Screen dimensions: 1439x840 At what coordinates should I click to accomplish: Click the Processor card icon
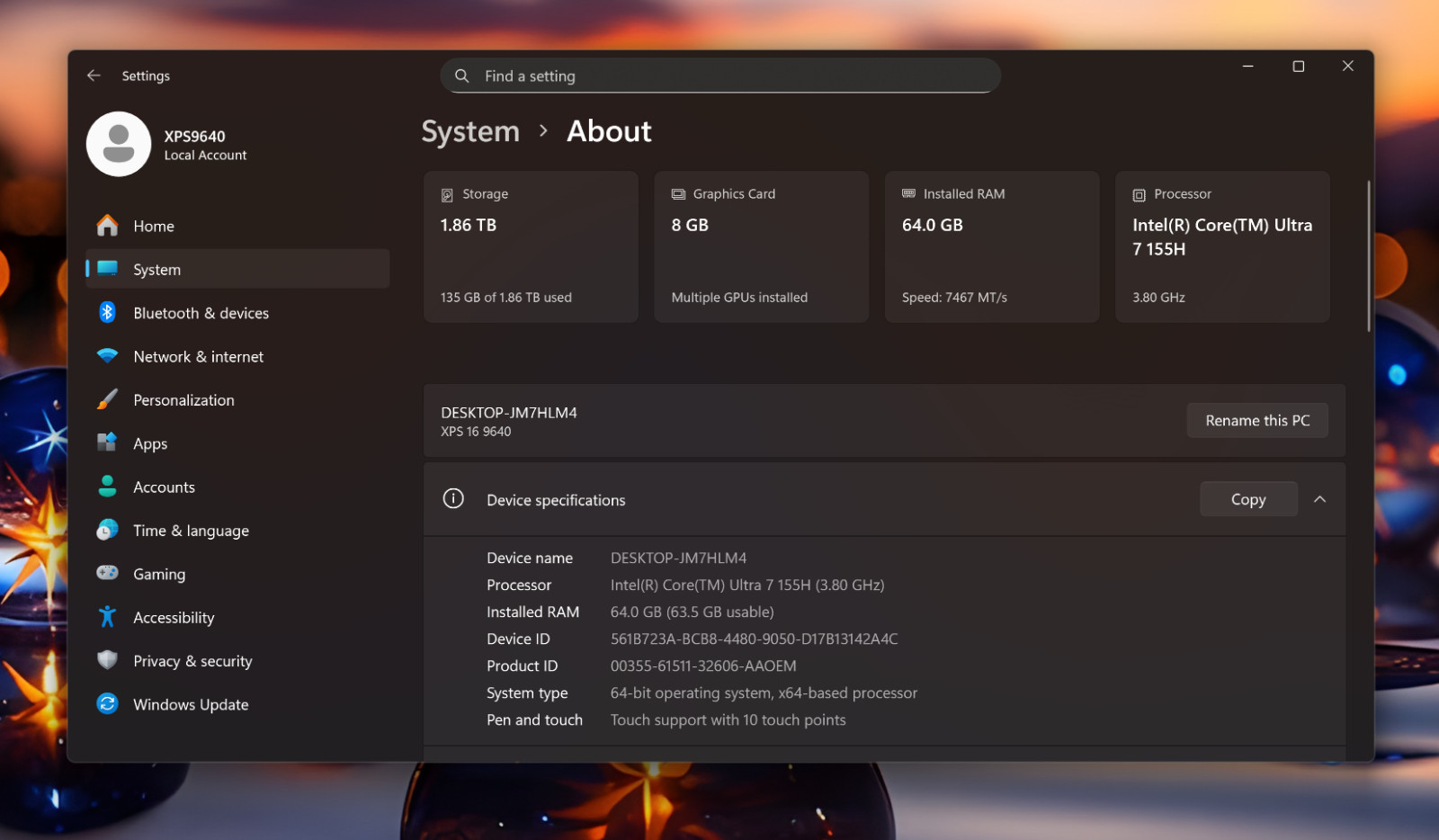[1139, 194]
